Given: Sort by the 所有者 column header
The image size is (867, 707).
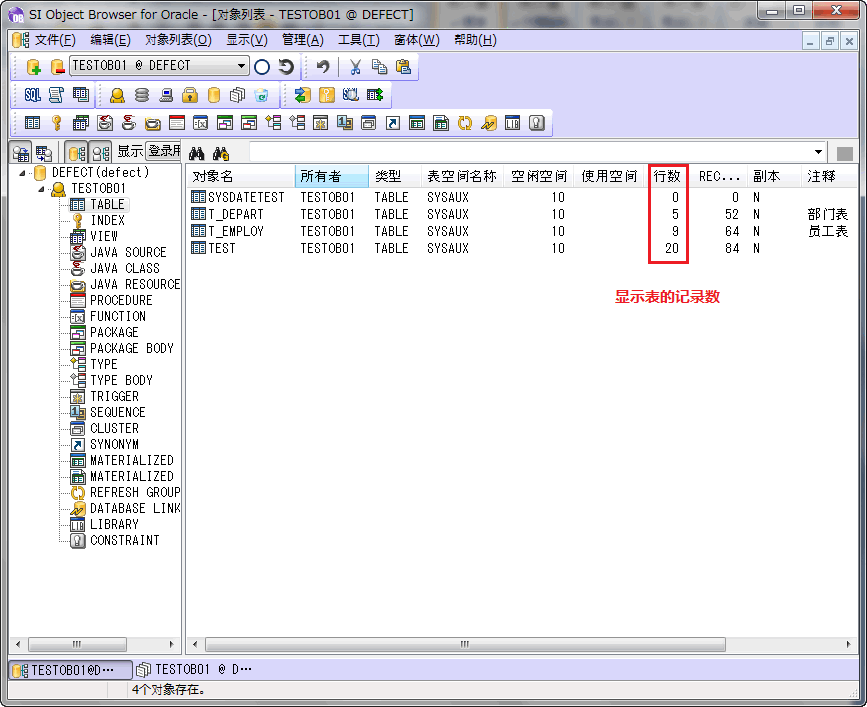Looking at the screenshot, I should [332, 176].
